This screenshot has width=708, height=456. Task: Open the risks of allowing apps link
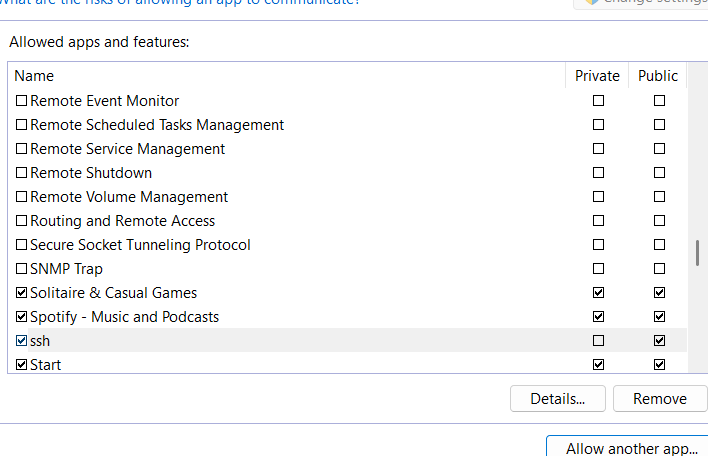point(180,2)
